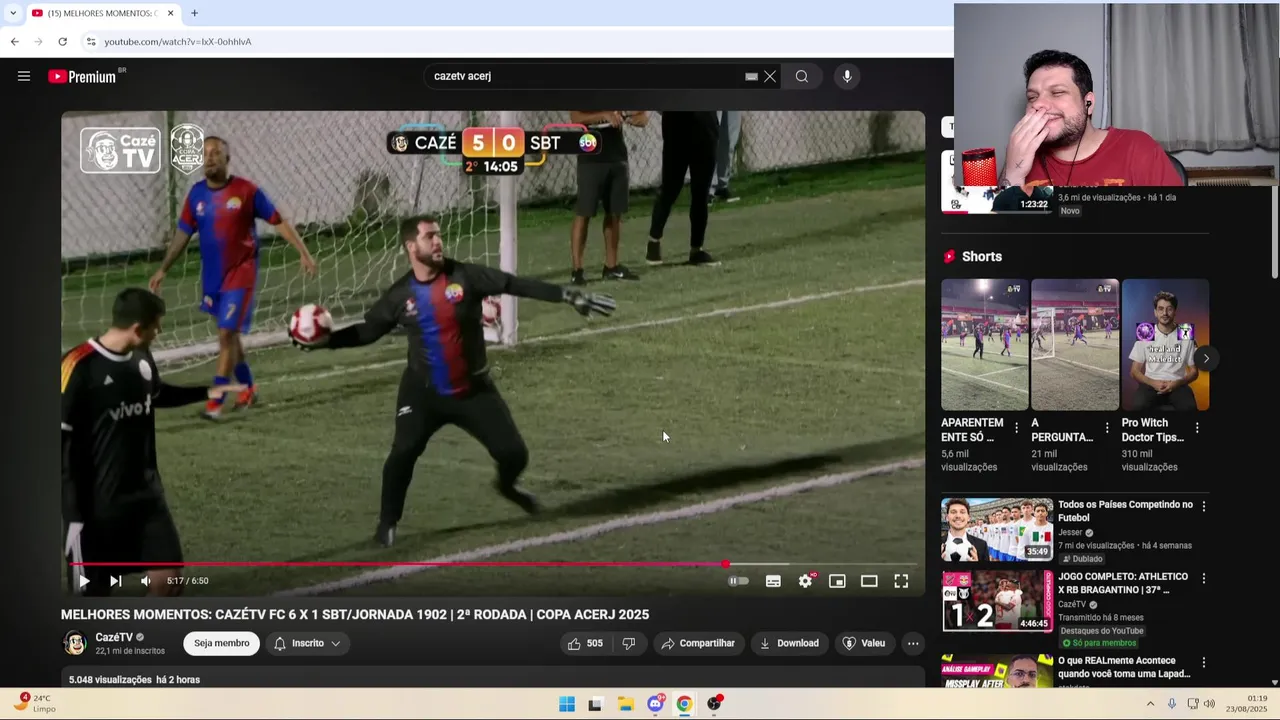Show hidden system tray icons
Image resolution: width=1280 pixels, height=720 pixels.
[1150, 704]
